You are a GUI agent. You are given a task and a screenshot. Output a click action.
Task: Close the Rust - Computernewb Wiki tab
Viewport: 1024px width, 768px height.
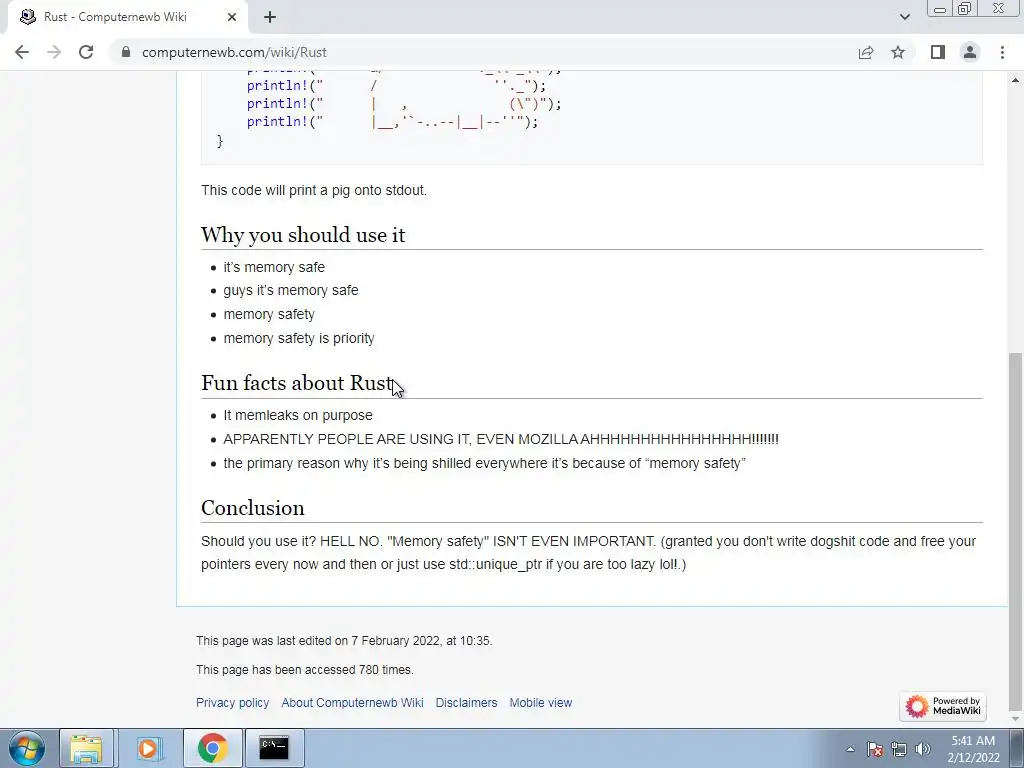click(x=232, y=17)
